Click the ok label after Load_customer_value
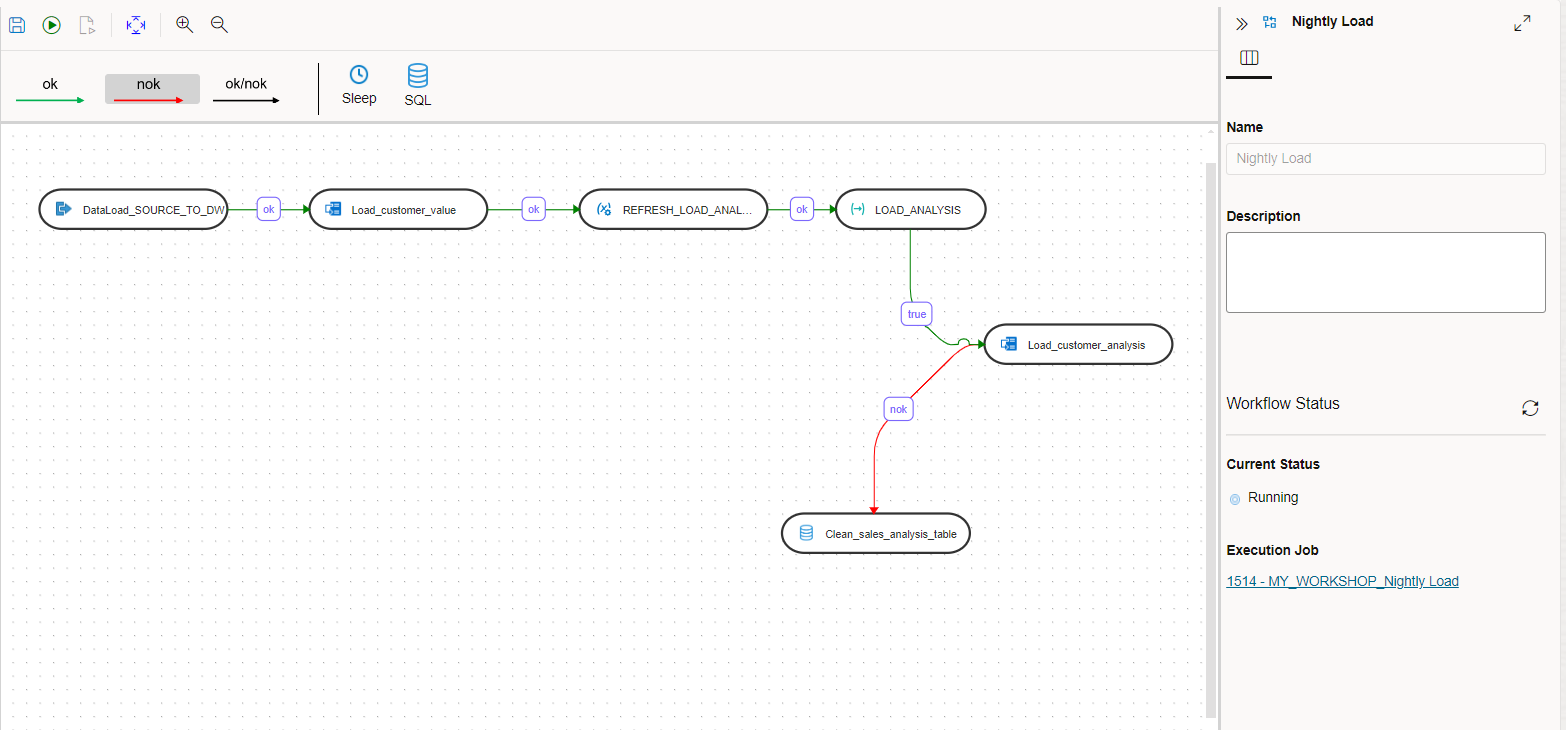This screenshot has height=730, width=1566. [534, 209]
